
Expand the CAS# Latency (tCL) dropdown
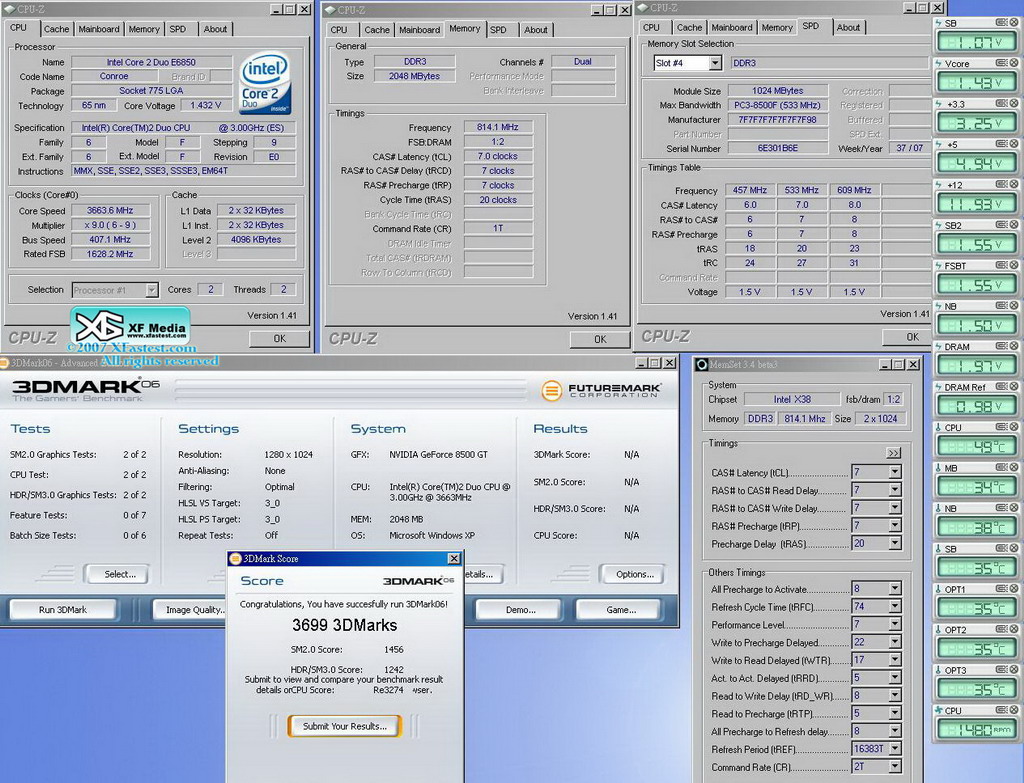coord(894,472)
